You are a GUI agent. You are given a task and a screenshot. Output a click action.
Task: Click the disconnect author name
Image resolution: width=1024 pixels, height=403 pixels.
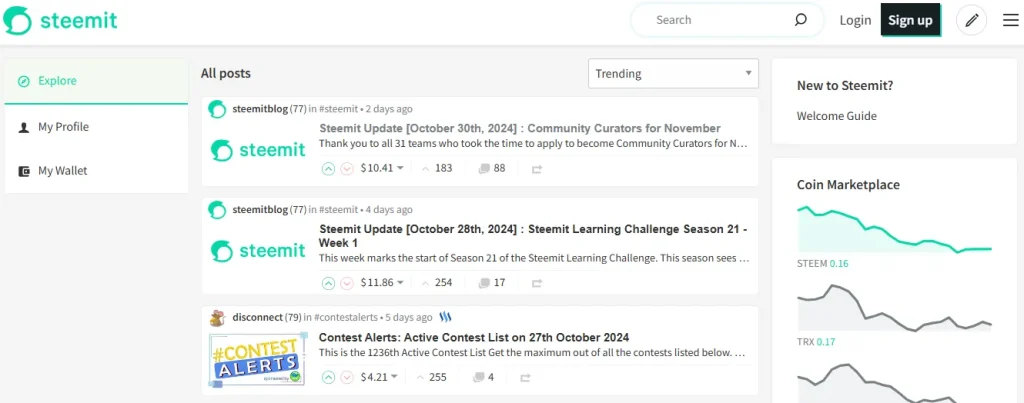click(257, 317)
